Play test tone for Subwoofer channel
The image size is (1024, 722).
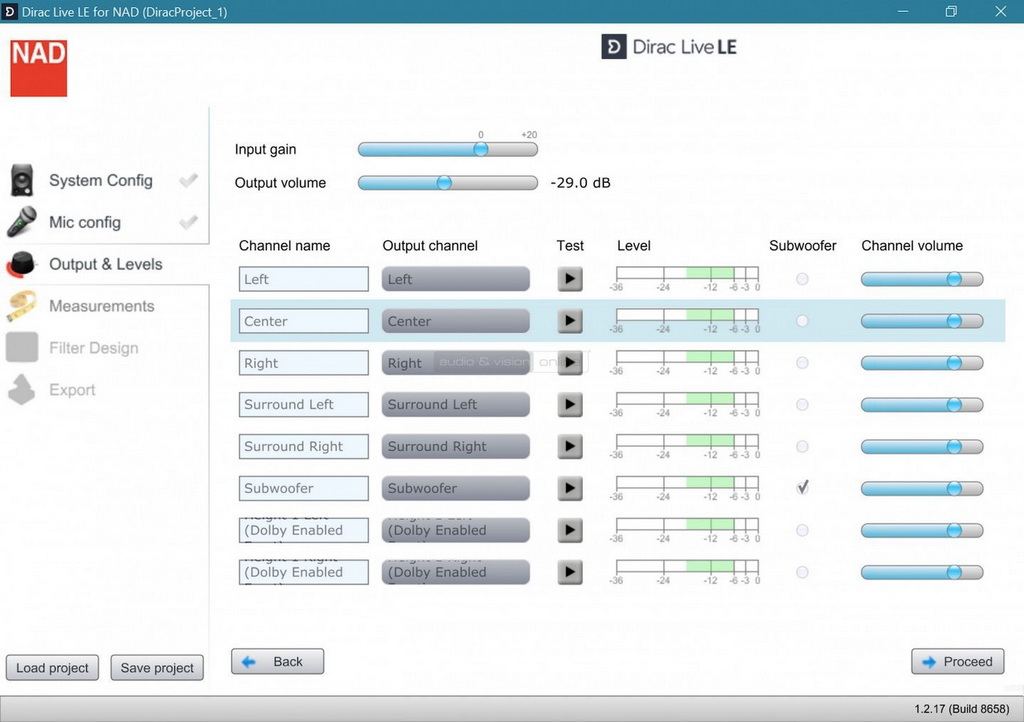coord(570,489)
